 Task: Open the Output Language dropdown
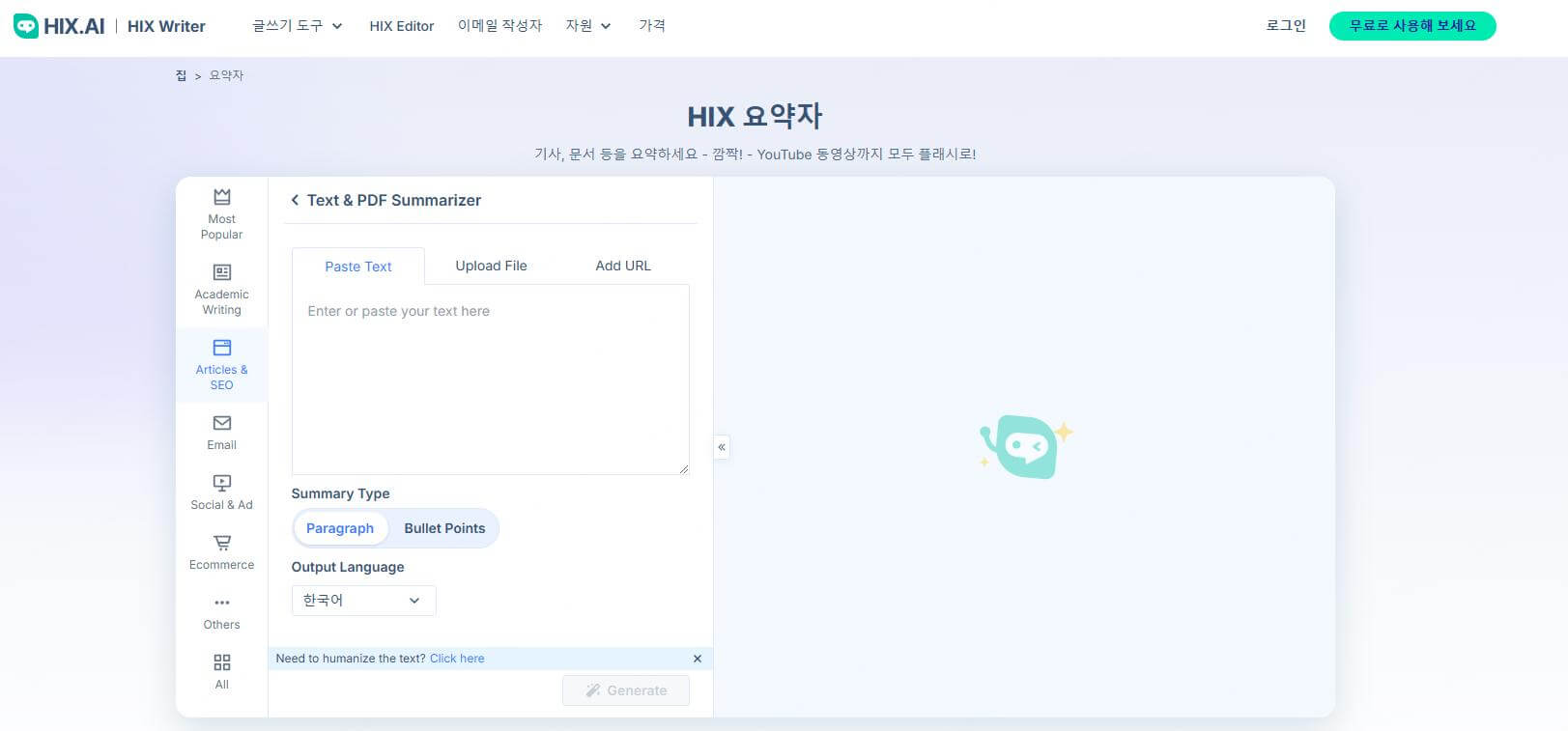tap(363, 601)
